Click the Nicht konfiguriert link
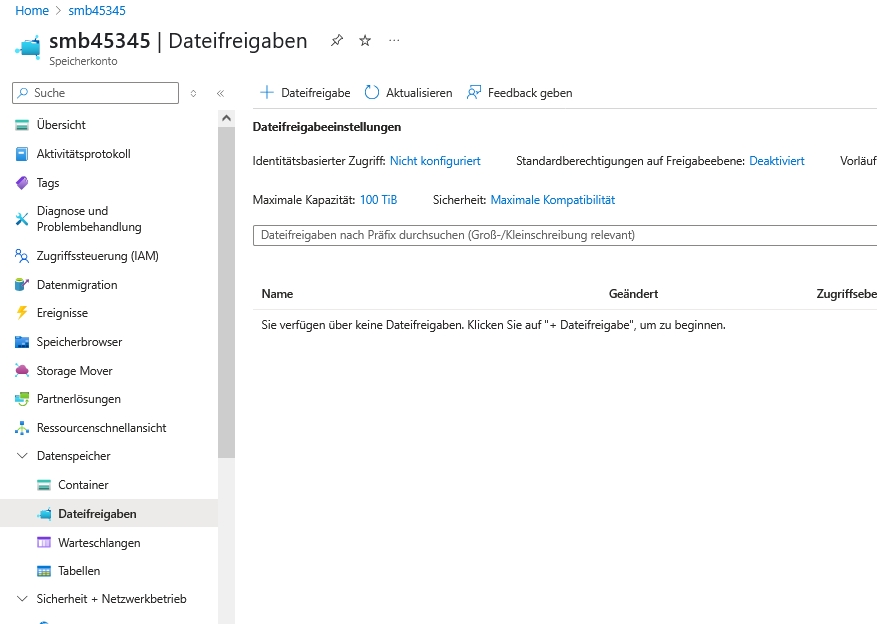 point(435,161)
